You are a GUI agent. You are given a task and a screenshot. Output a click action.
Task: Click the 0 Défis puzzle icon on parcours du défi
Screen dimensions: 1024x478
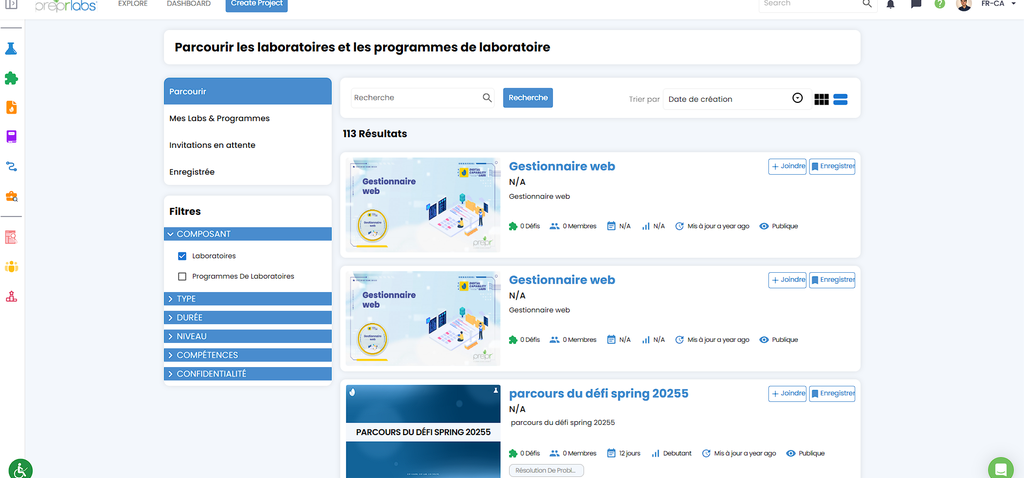tap(513, 453)
